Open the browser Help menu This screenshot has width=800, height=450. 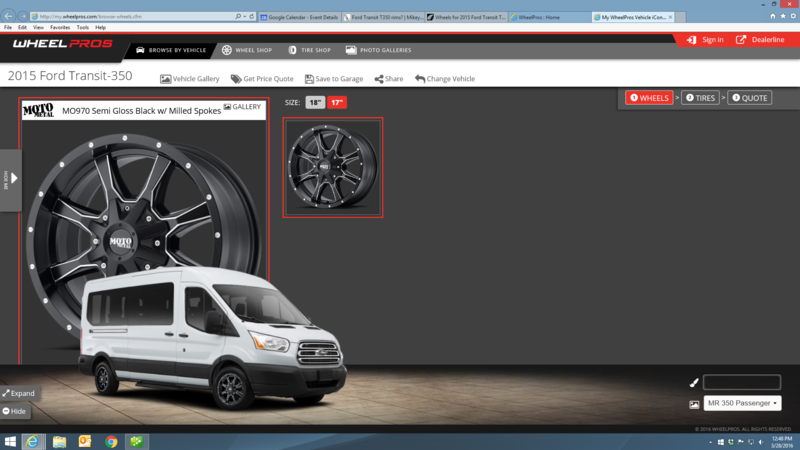pyautogui.click(x=101, y=28)
